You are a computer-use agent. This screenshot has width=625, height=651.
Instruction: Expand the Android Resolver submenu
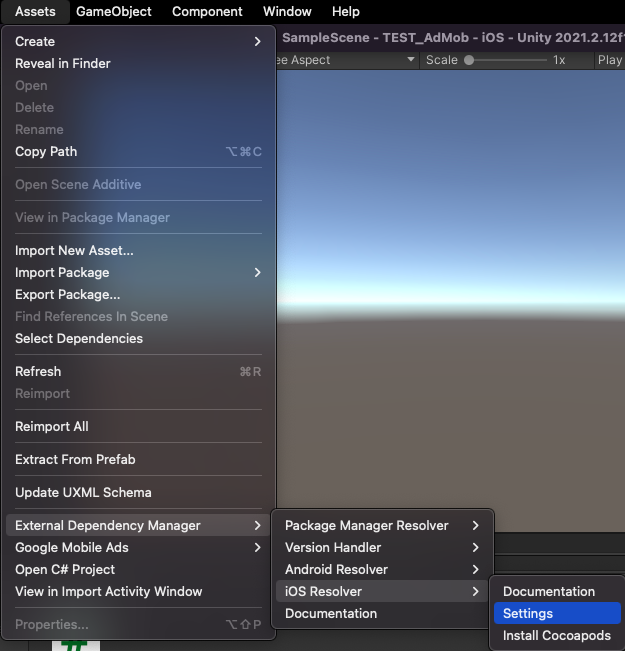coord(382,569)
